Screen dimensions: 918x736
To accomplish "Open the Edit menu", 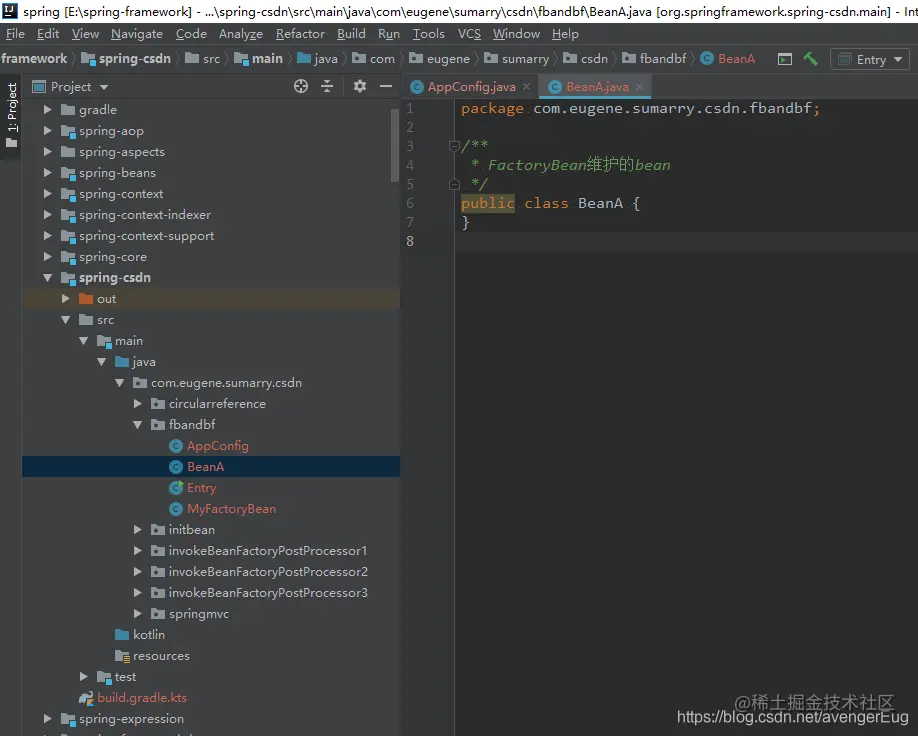I will coord(48,34).
